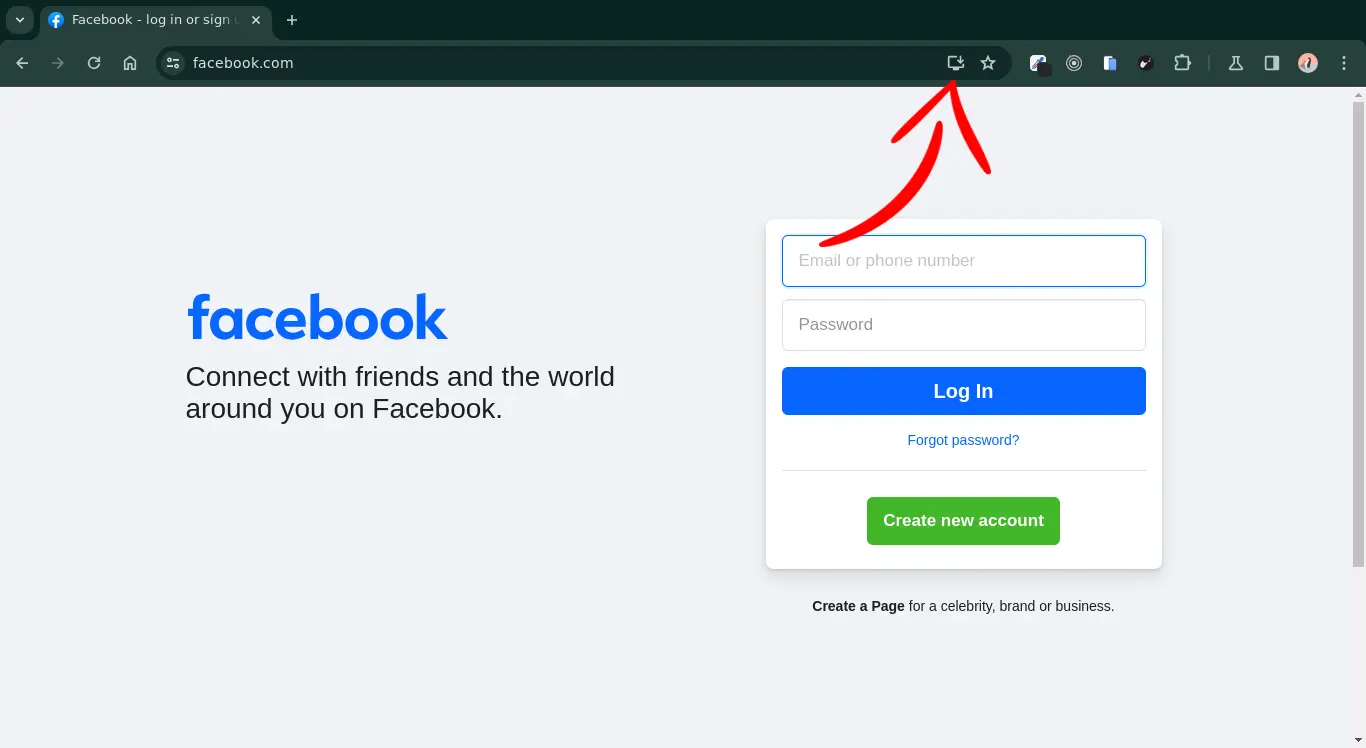Expand the tab search dropdown
This screenshot has height=748, width=1366.
tap(19, 20)
